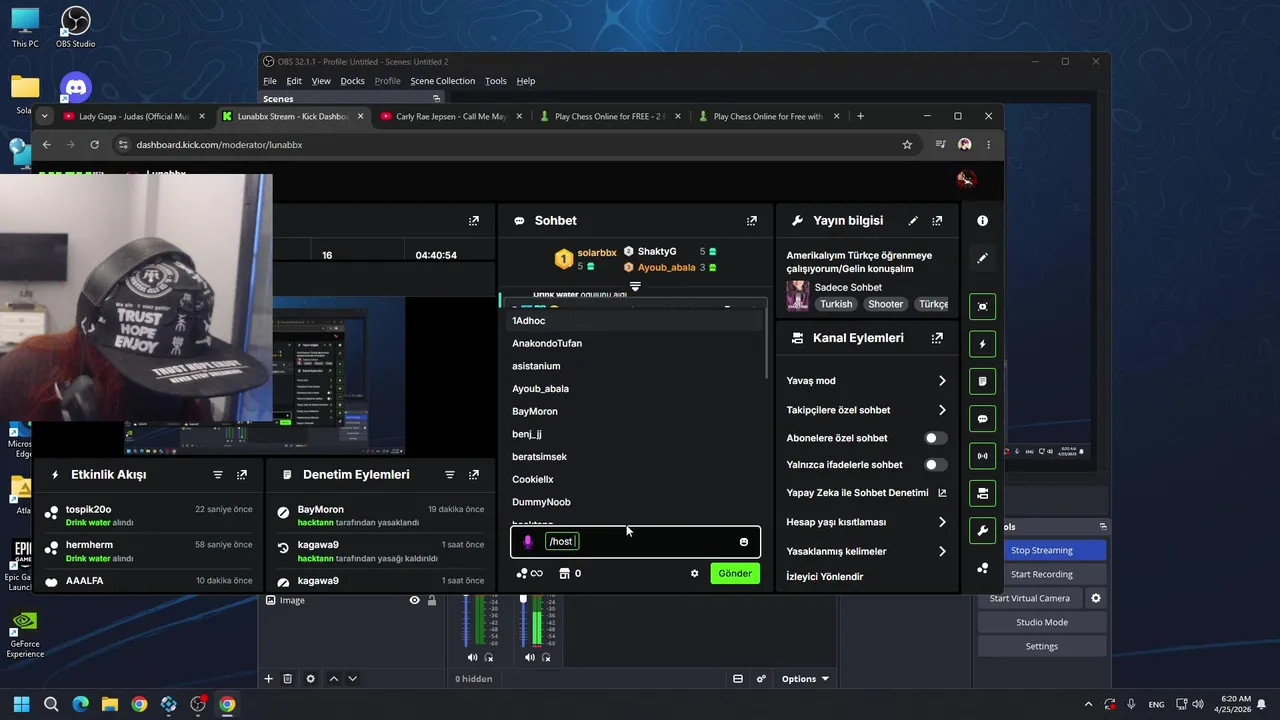The image size is (1280, 720).
Task: Pop out the Yayın bilgisi panel
Action: coord(937,221)
